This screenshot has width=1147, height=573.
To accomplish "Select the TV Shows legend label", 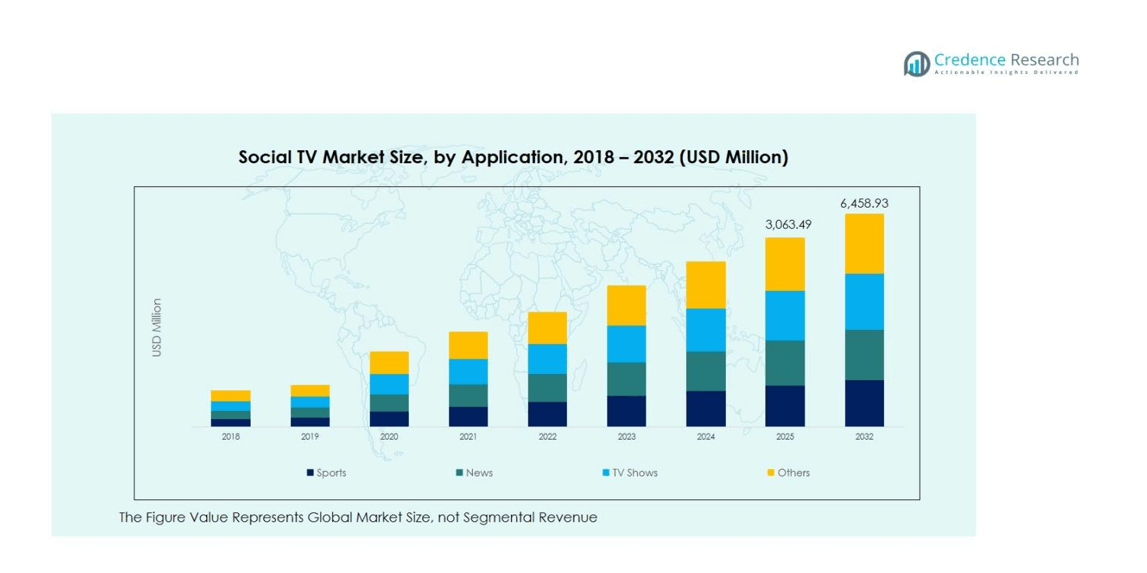I will [635, 473].
